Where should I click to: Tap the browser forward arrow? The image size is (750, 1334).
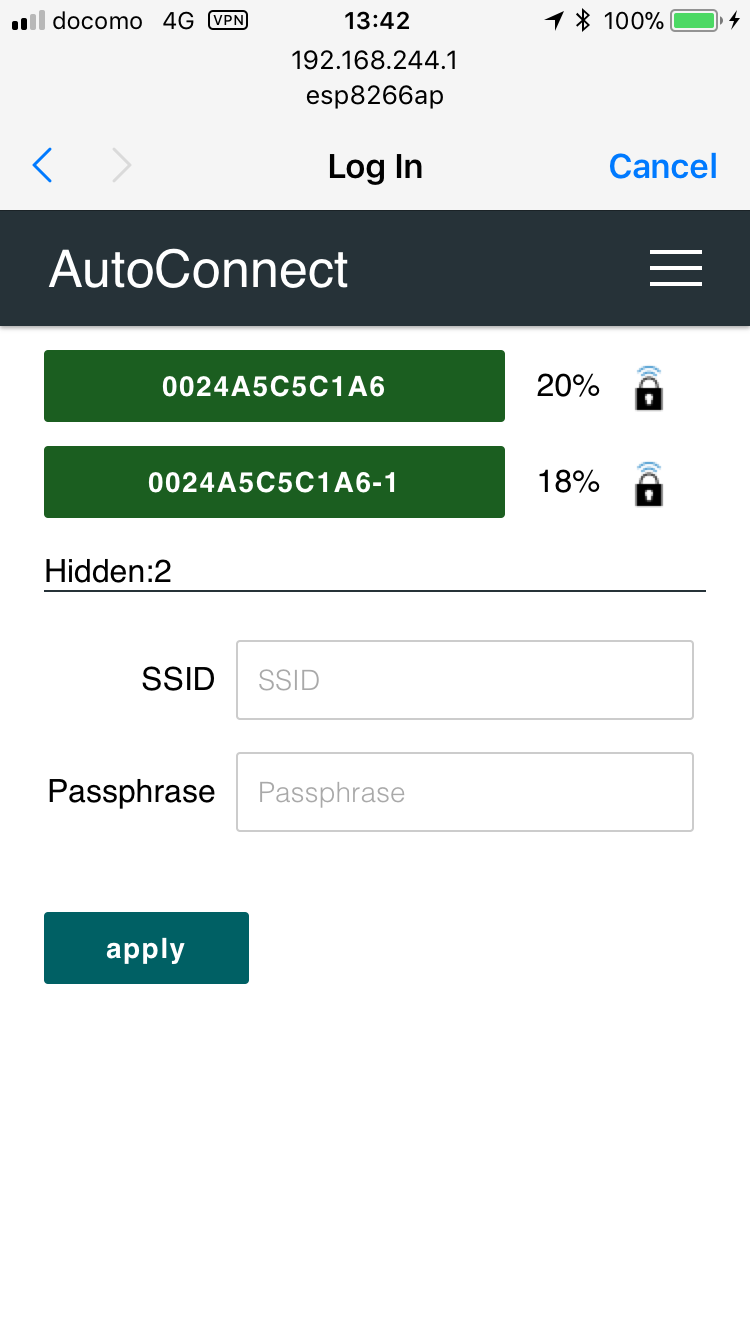(x=122, y=166)
